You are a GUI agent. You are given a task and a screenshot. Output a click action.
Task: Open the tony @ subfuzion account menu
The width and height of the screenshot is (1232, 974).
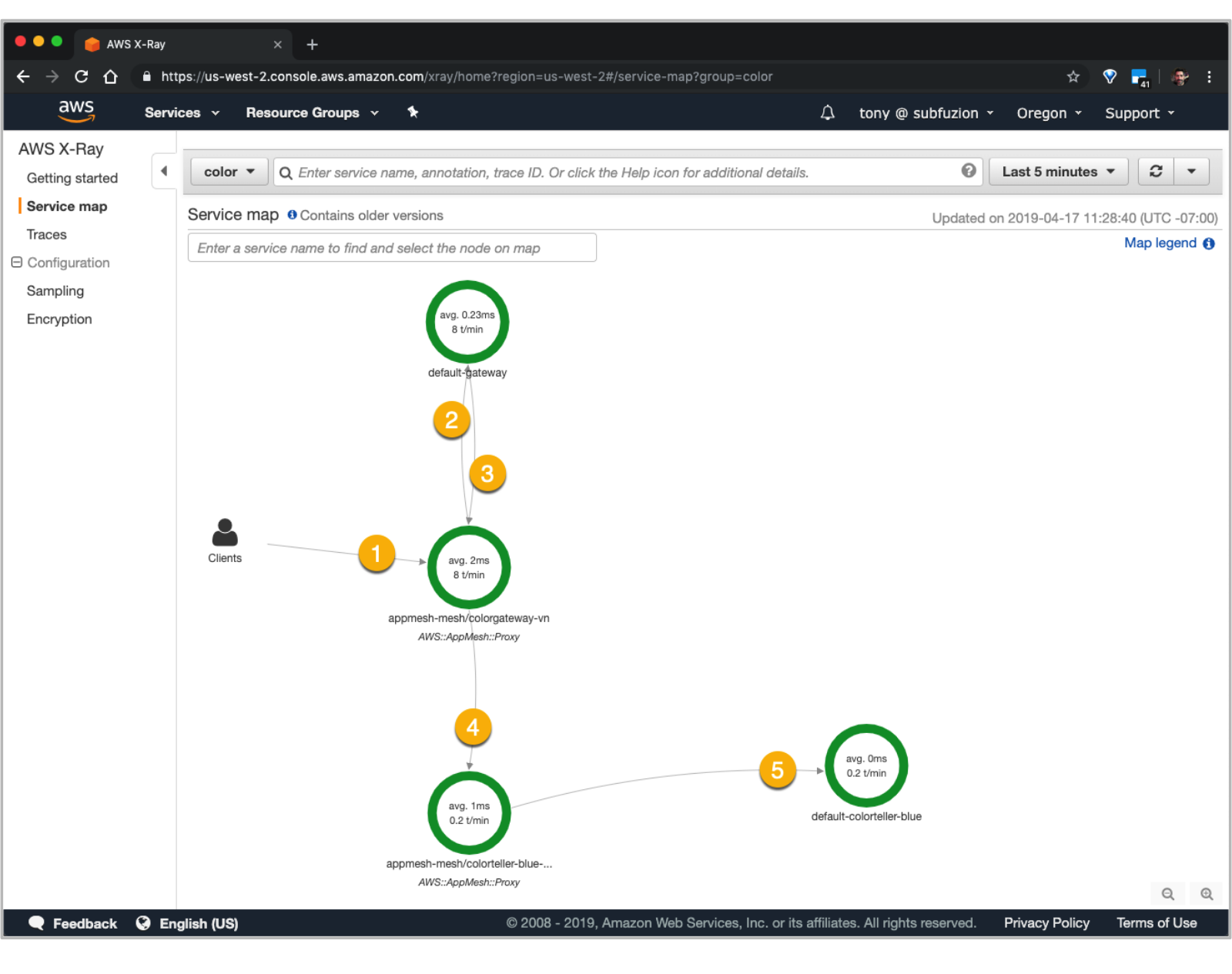coord(926,113)
